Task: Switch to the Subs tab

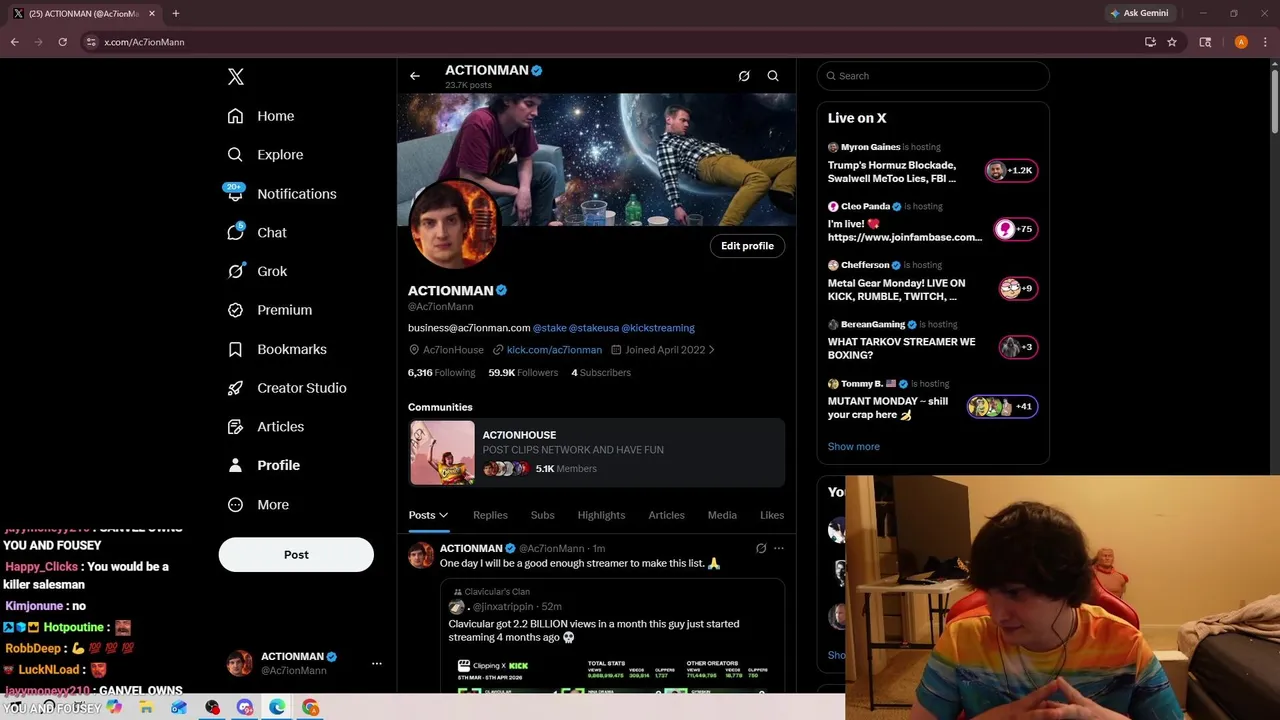Action: [543, 515]
